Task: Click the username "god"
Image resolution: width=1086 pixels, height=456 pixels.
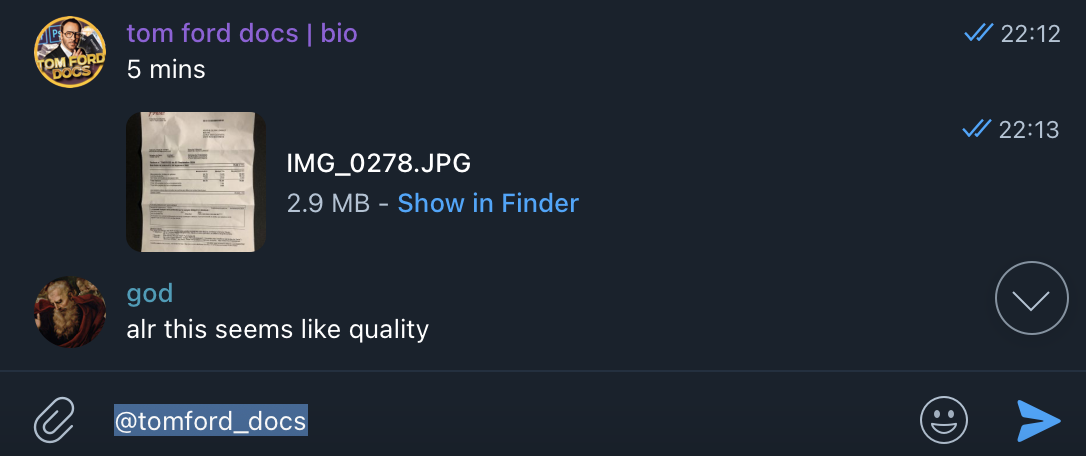Action: (x=150, y=293)
